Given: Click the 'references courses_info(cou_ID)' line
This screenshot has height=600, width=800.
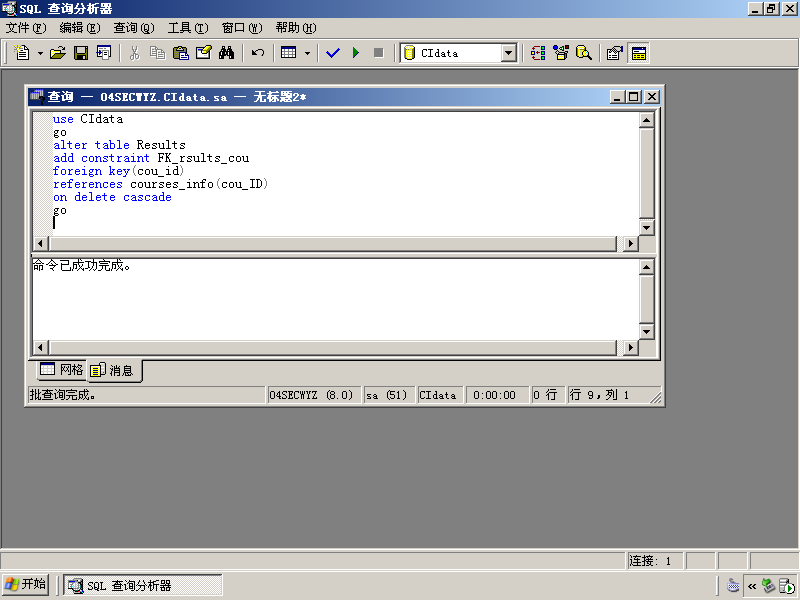Looking at the screenshot, I should tap(161, 184).
